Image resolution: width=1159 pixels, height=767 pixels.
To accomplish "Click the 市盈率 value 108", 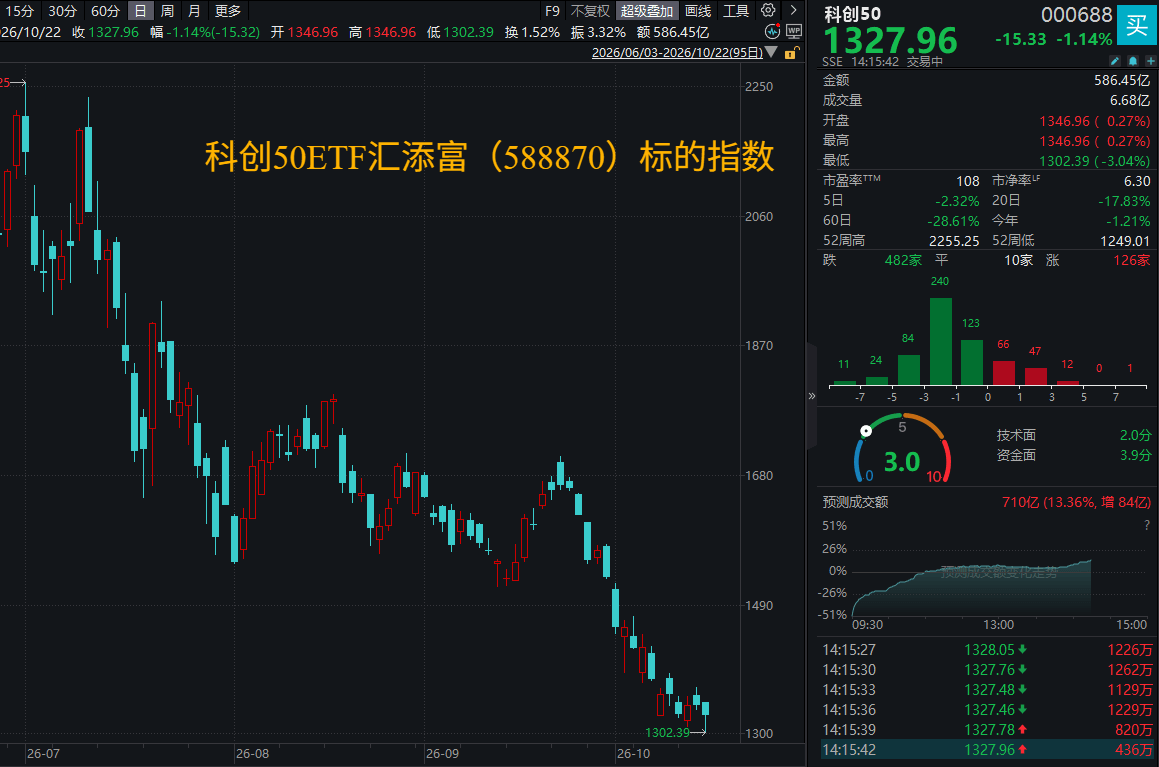I will (x=968, y=181).
